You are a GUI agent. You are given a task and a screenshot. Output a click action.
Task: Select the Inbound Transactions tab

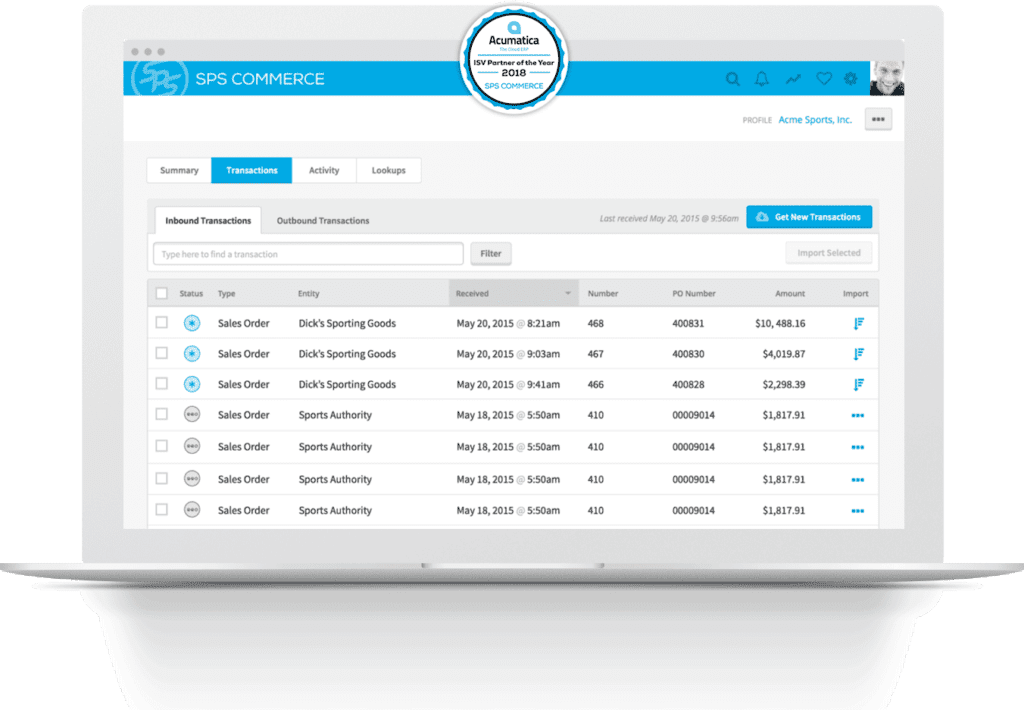208,221
